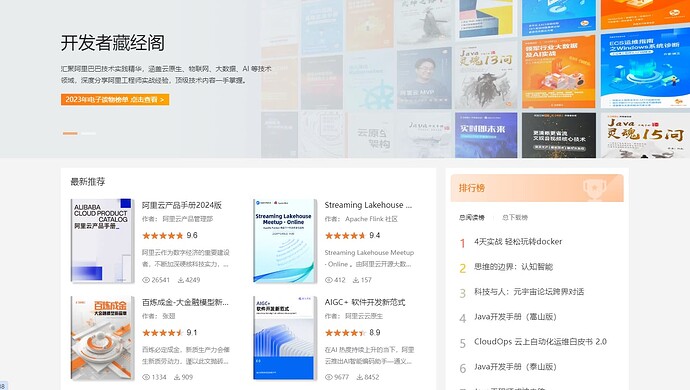Click the AIGC+ 软件开发新范式 title text
This screenshot has height=390, width=690.
365,302
